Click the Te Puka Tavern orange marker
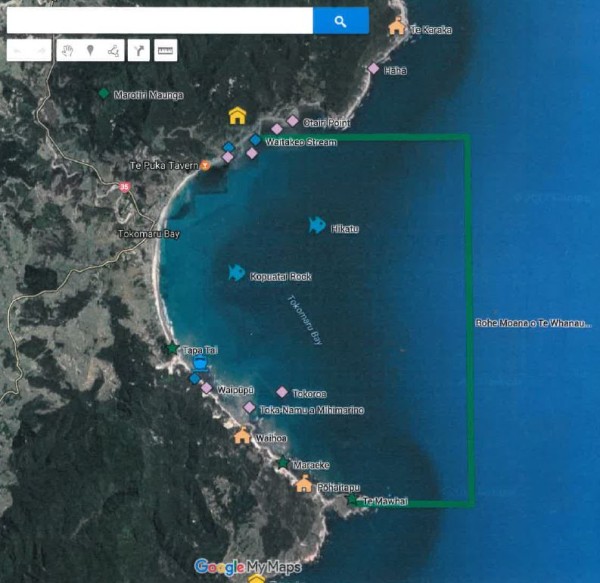The image size is (600, 583). [205, 164]
